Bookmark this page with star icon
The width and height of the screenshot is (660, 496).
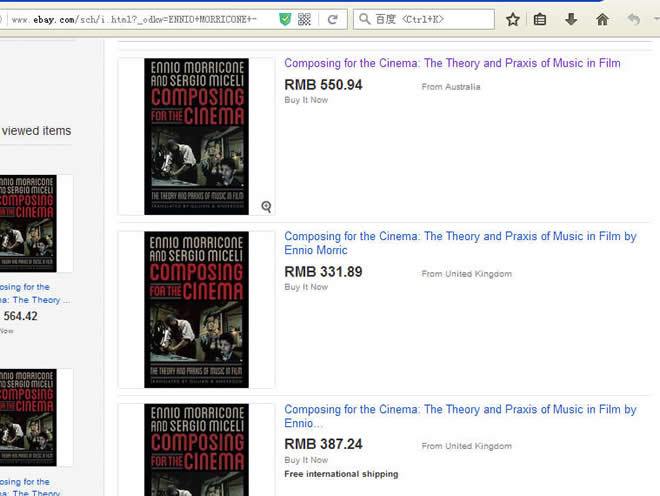513,19
